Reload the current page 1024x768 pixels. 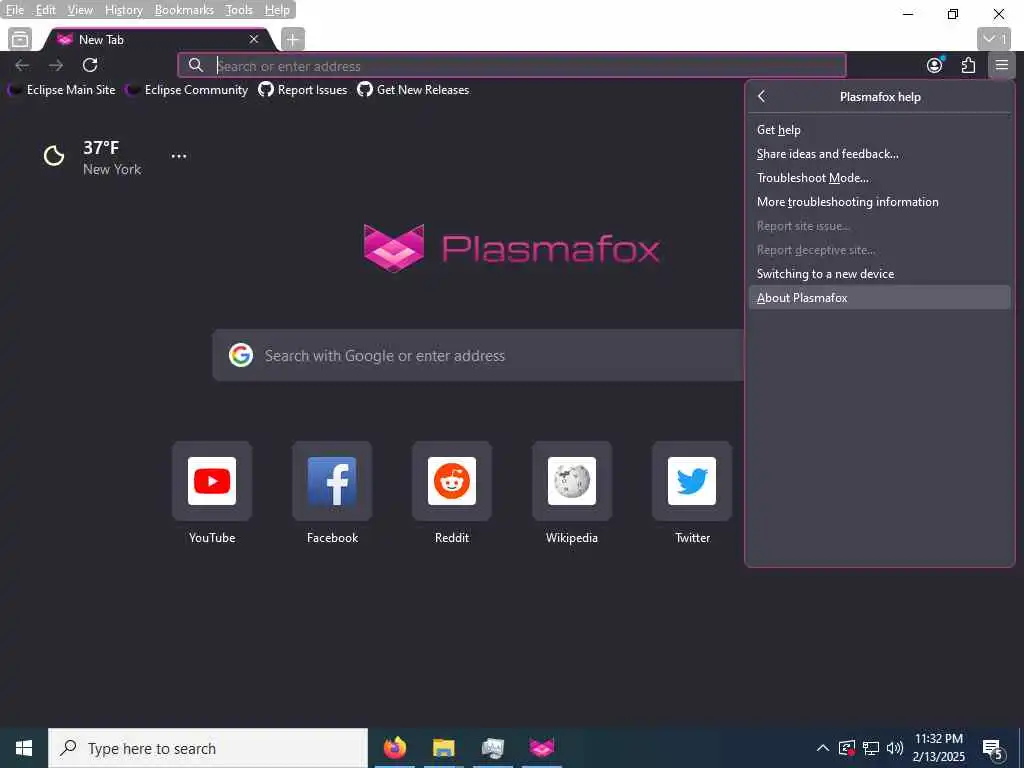coord(90,65)
